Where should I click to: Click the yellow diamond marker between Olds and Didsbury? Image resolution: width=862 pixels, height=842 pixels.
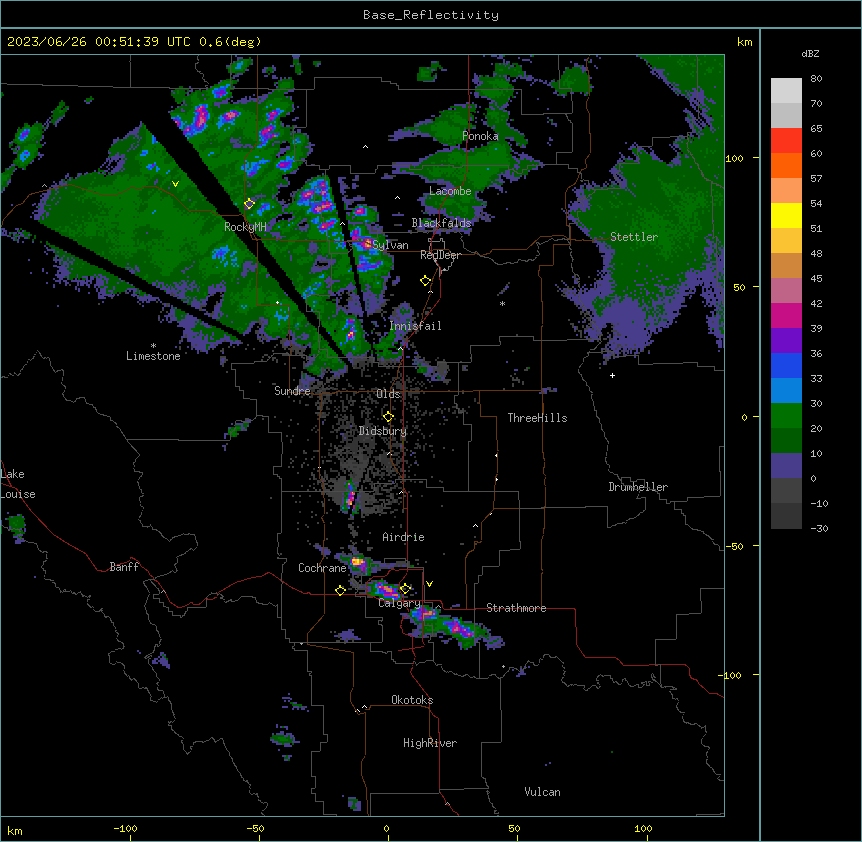coord(388,417)
